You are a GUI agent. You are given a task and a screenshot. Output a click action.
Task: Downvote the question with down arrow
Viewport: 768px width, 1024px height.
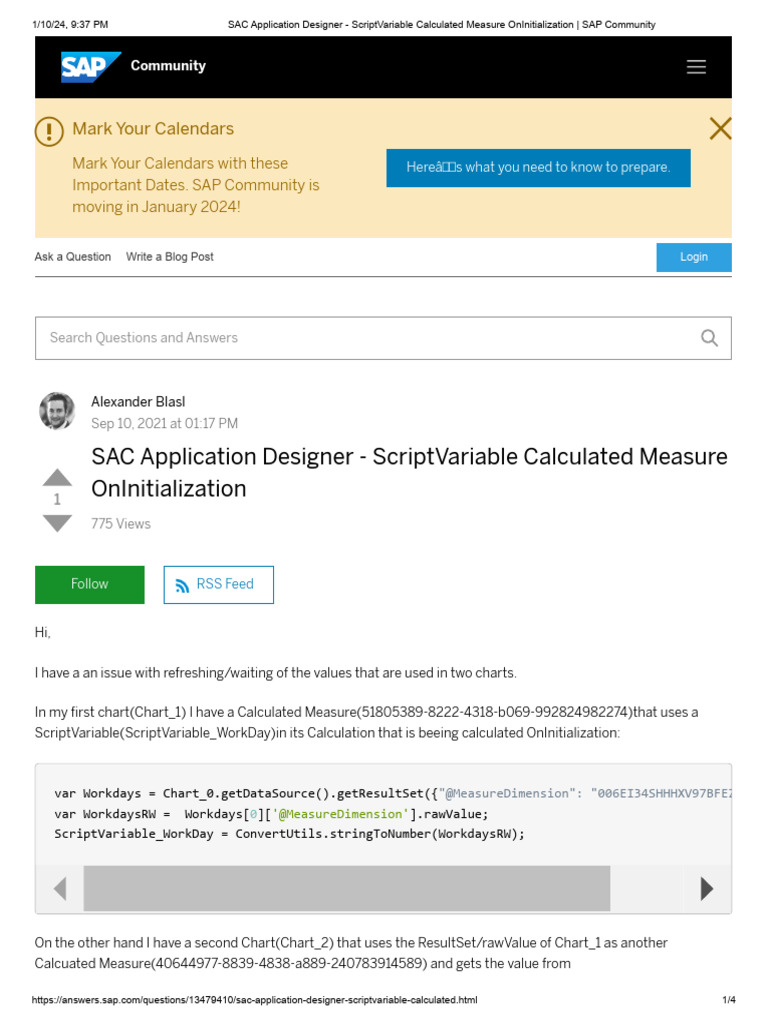tap(57, 523)
